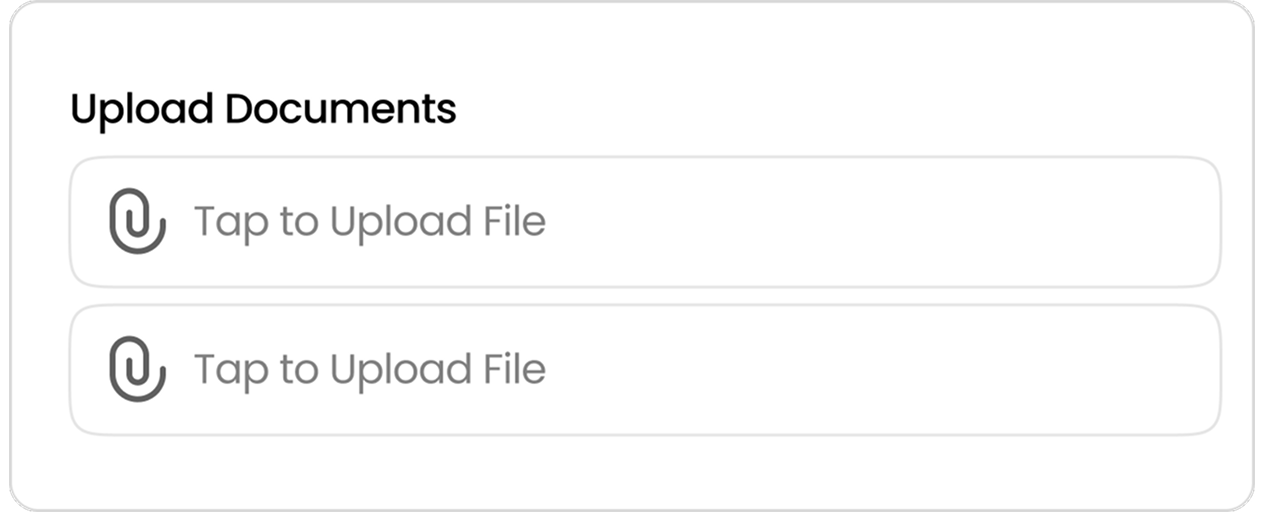1264x512 pixels.
Task: Click the 'Tap to Upload File' text in the top box
Action: pyautogui.click(x=370, y=222)
